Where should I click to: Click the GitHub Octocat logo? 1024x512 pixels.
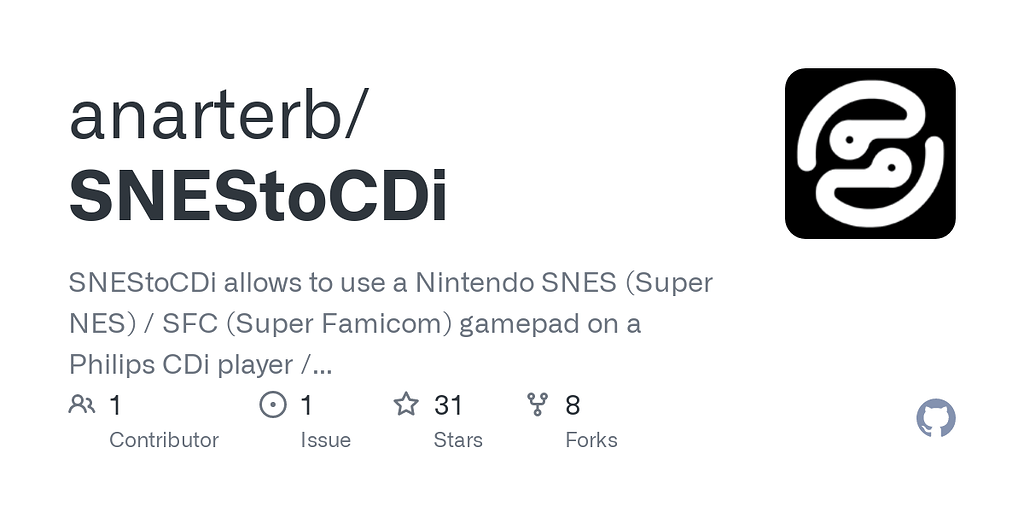(x=935, y=418)
